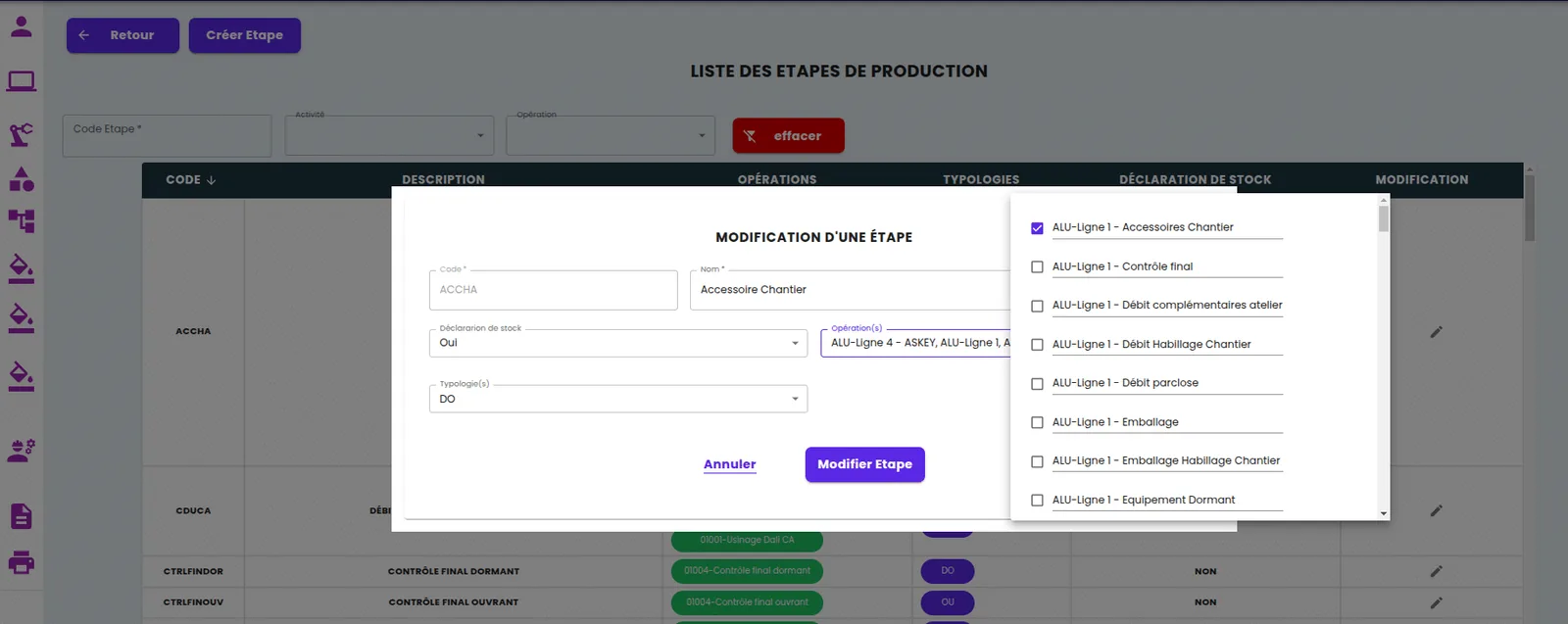Click the pencil edit icon for CDUCA row
This screenshot has height=624, width=1568.
click(1436, 510)
